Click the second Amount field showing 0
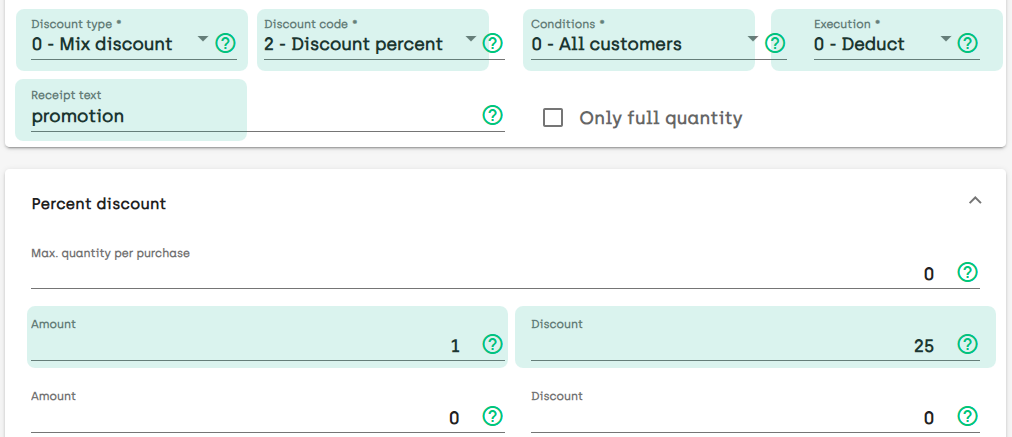This screenshot has height=437, width=1012. (x=250, y=418)
